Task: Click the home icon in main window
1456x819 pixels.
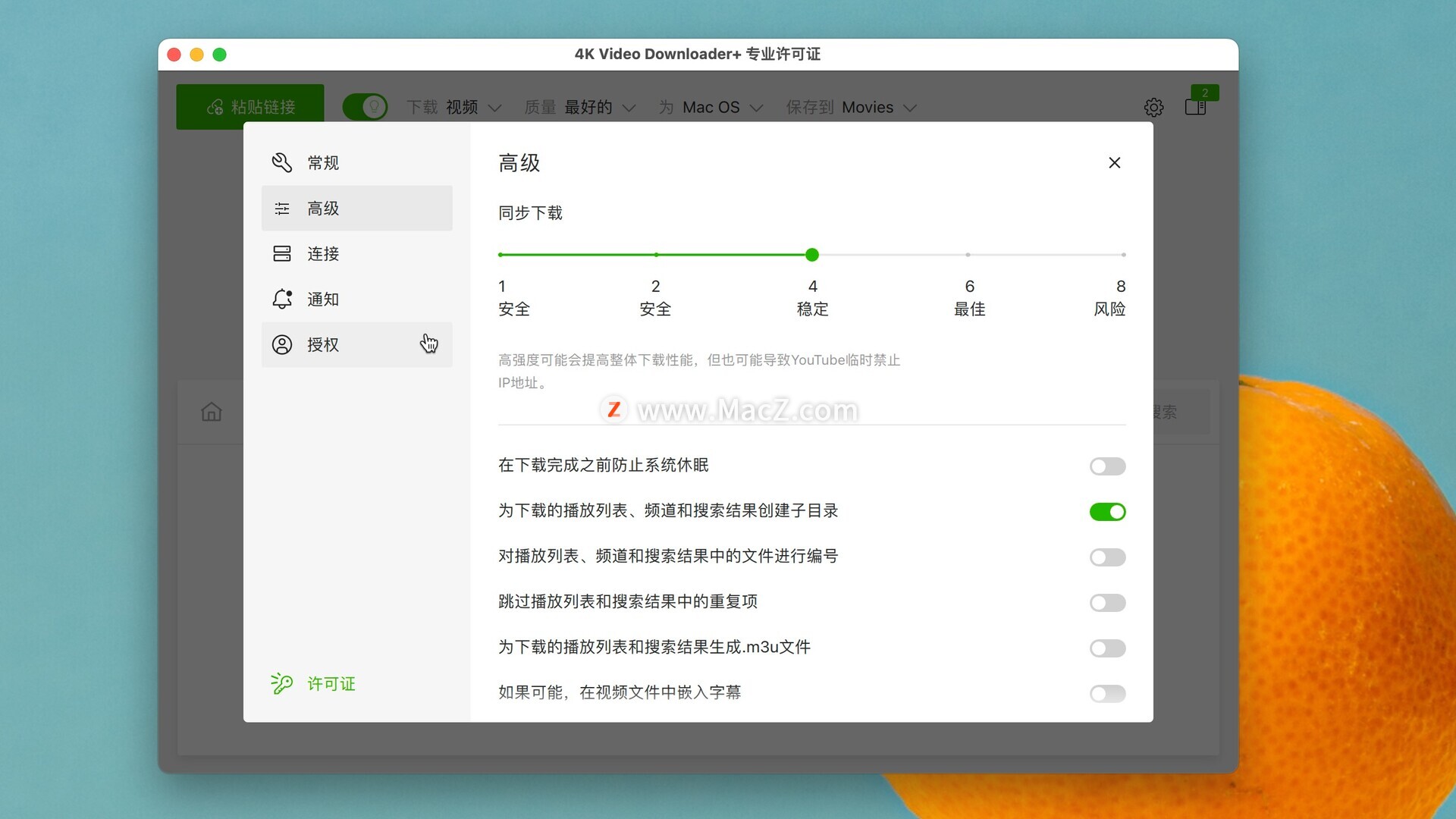Action: (x=212, y=412)
